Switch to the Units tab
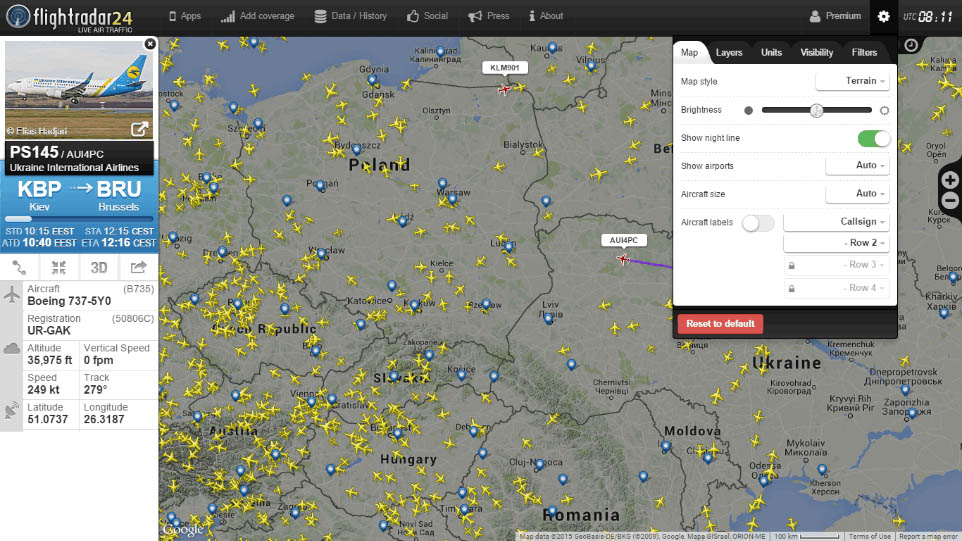This screenshot has width=962, height=541. coord(771,53)
